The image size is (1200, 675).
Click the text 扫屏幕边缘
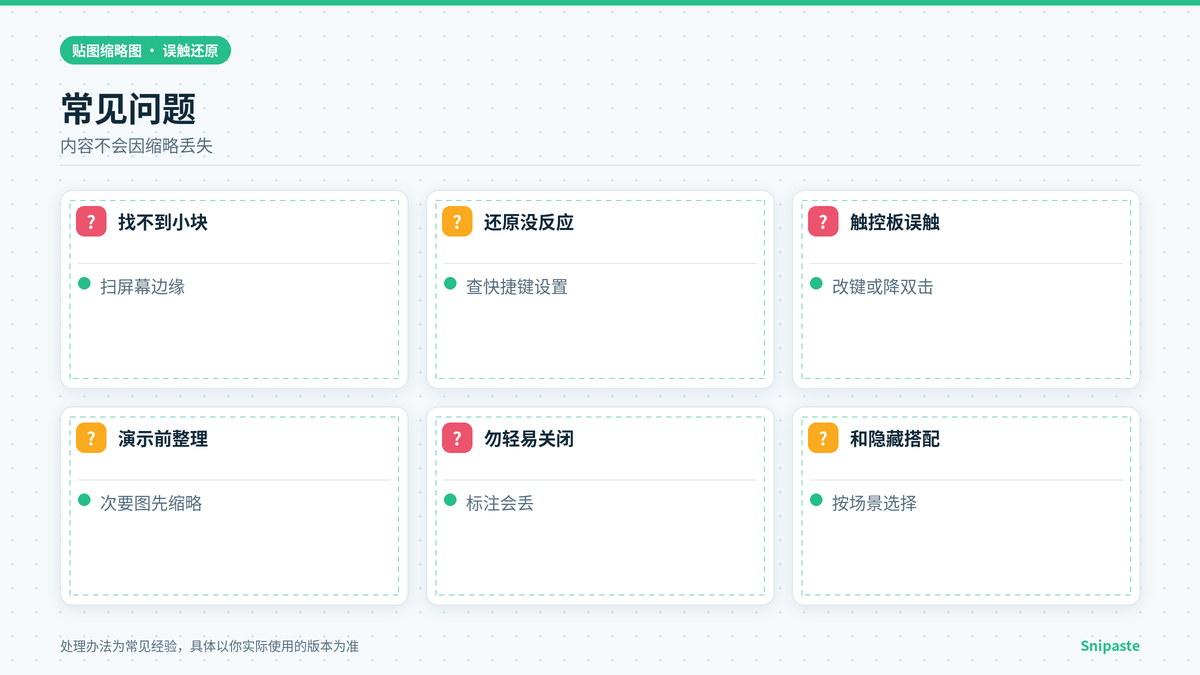pyautogui.click(x=143, y=287)
